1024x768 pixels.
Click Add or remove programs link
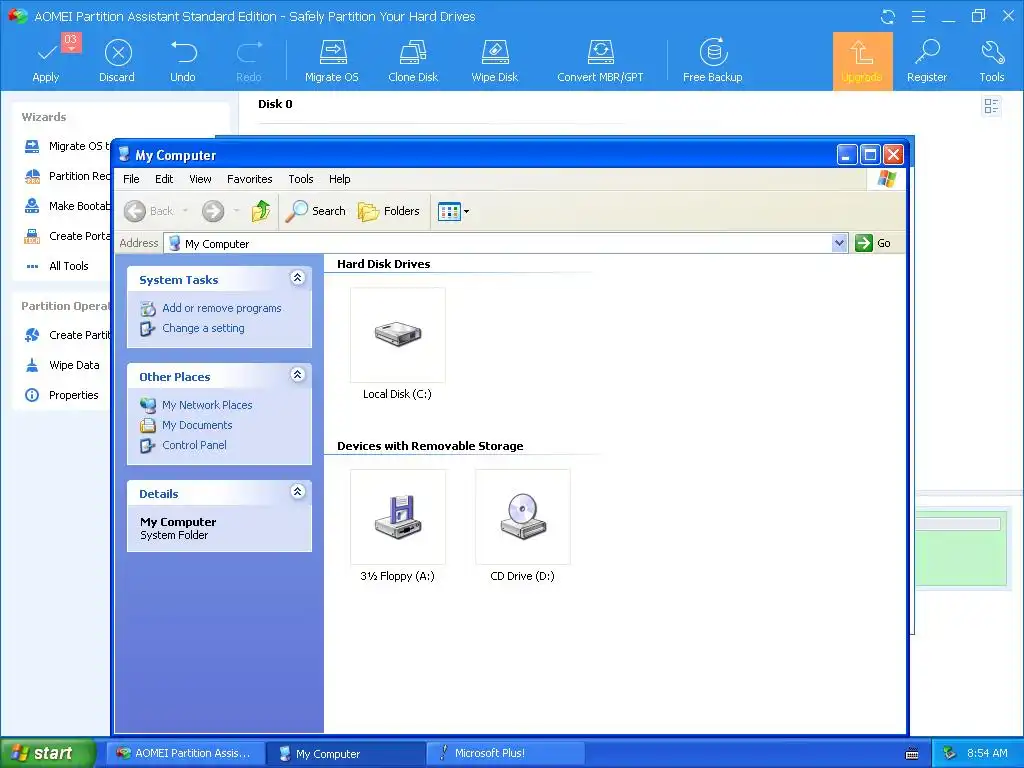[221, 308]
